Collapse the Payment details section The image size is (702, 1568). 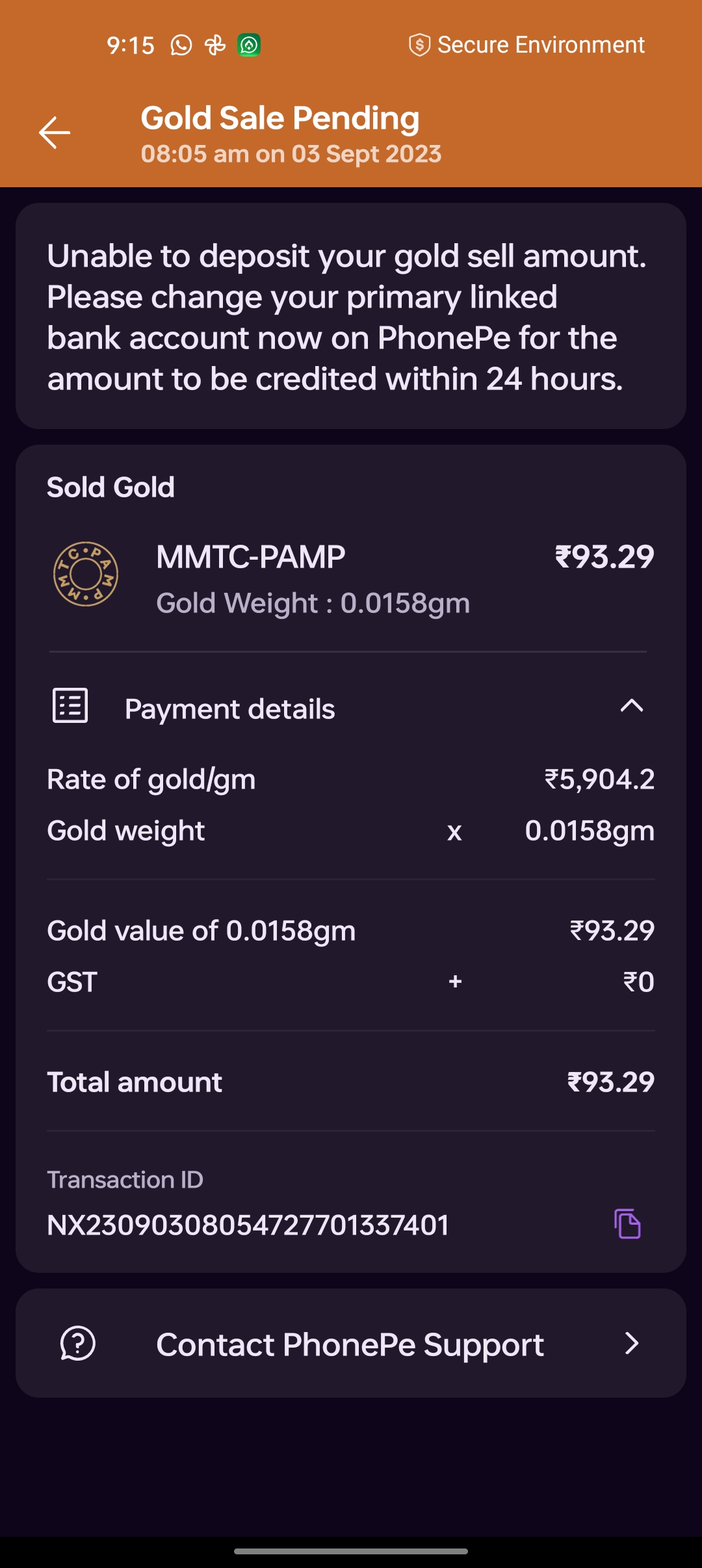631,706
